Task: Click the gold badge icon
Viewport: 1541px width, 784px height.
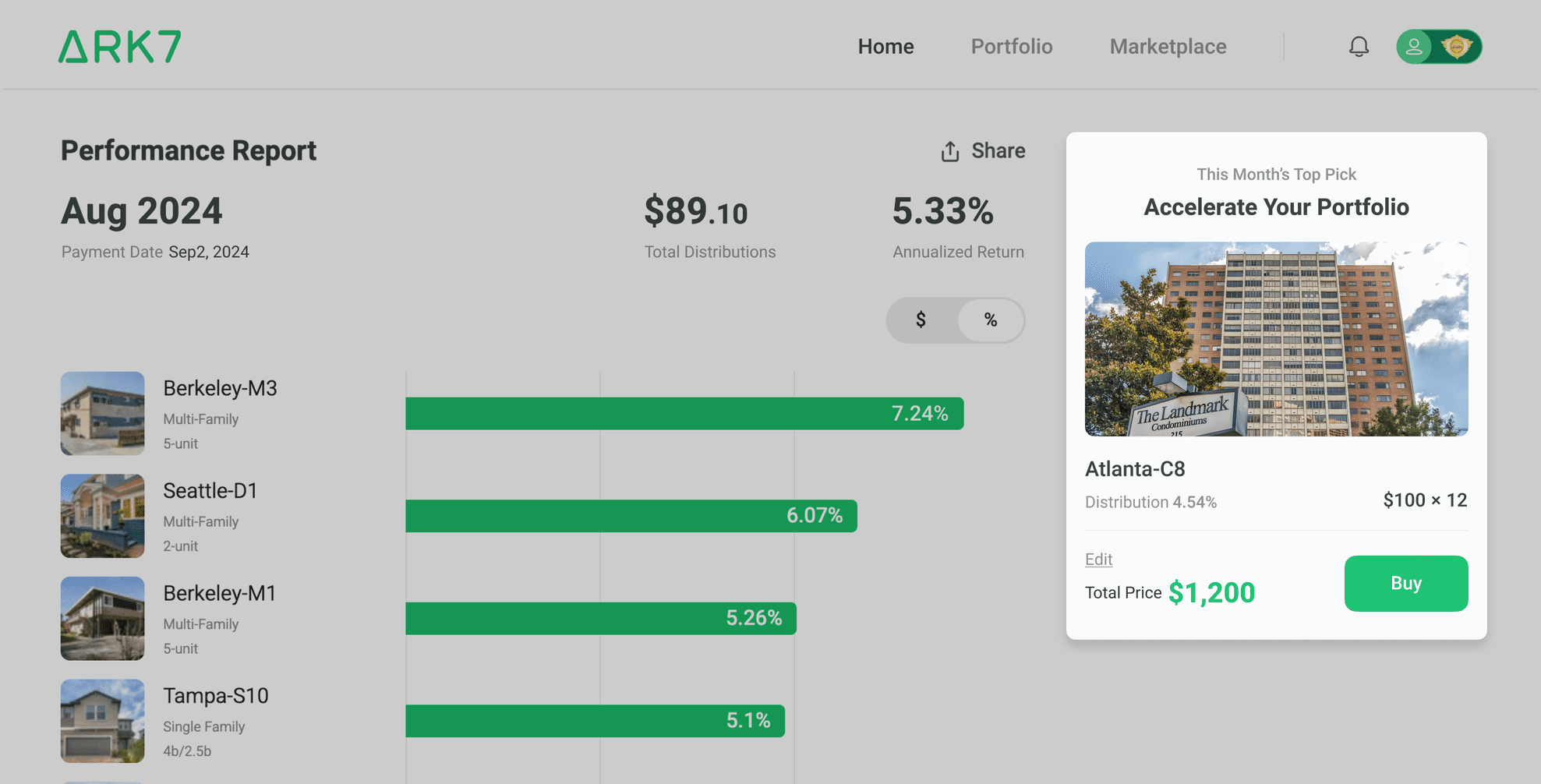Action: (x=1456, y=47)
